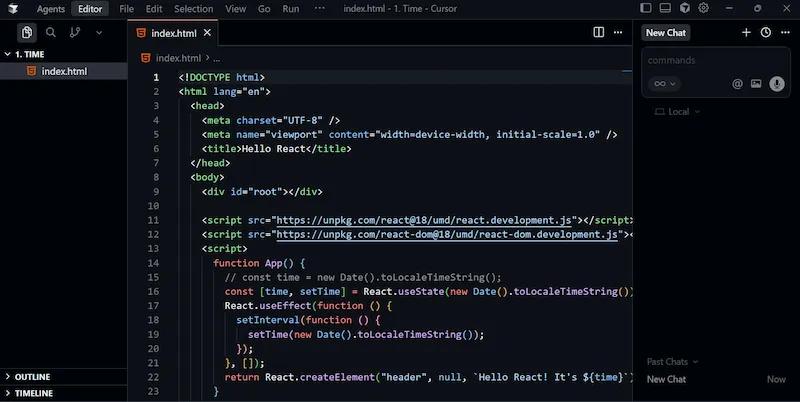Click index.html in the breadcrumb
Viewport: 800px width, 402px height.
coord(178,58)
